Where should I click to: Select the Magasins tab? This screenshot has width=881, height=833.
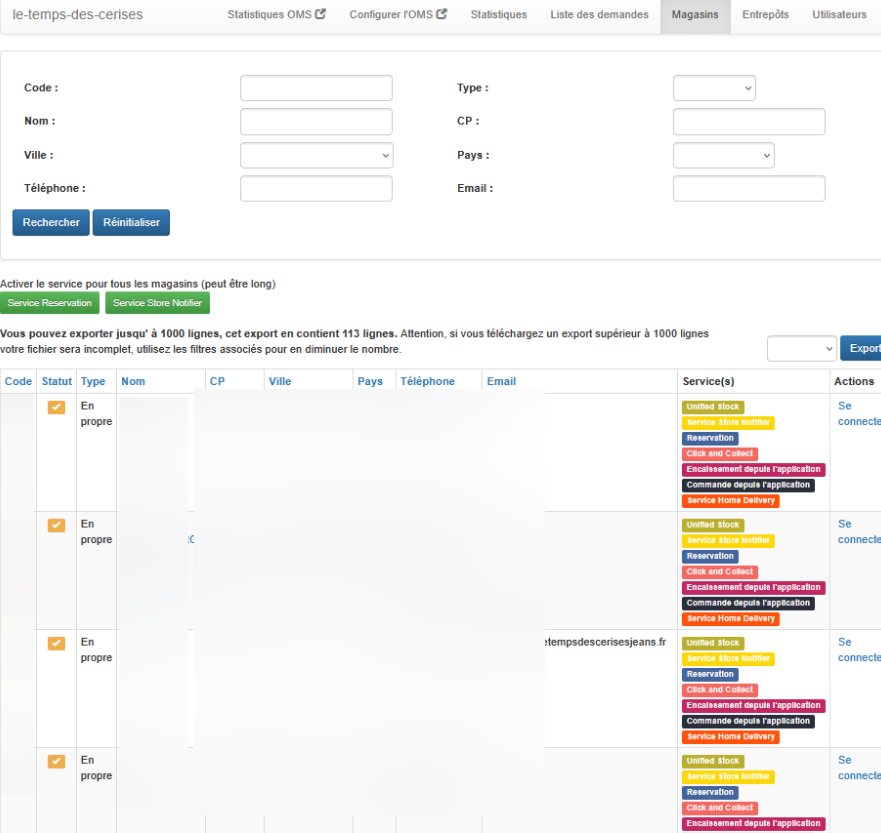[x=695, y=15]
